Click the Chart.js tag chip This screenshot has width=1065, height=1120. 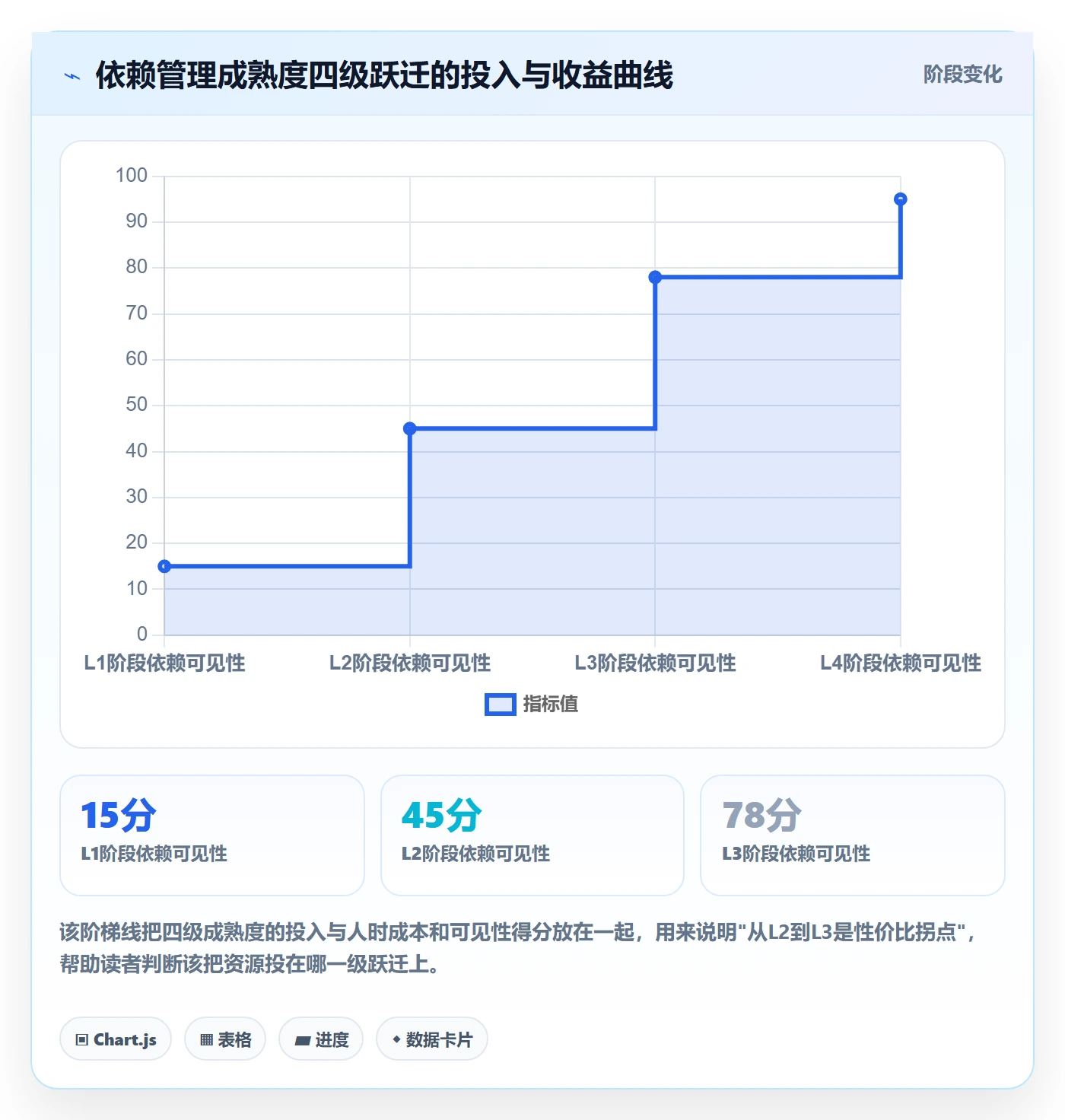click(116, 1039)
